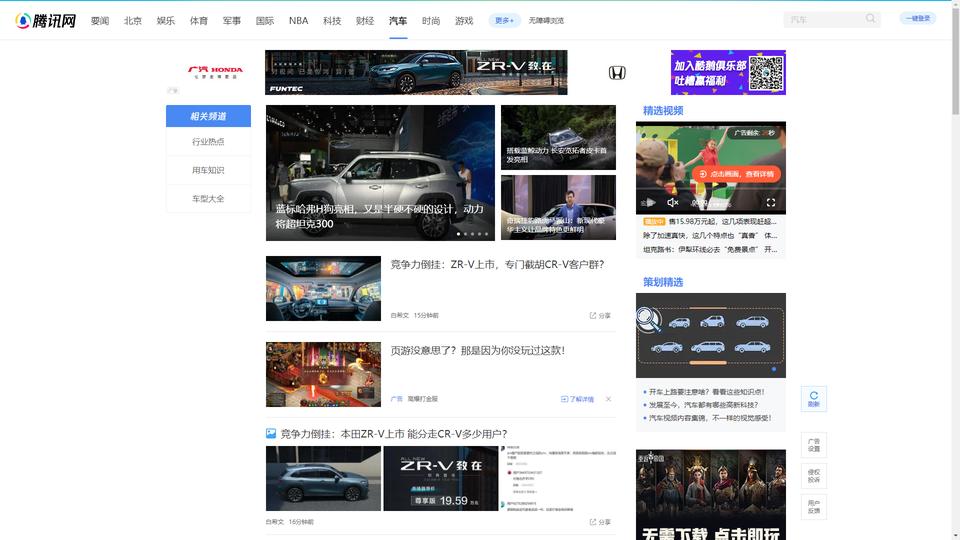Open 用车知识 sidebar channel

(208, 170)
